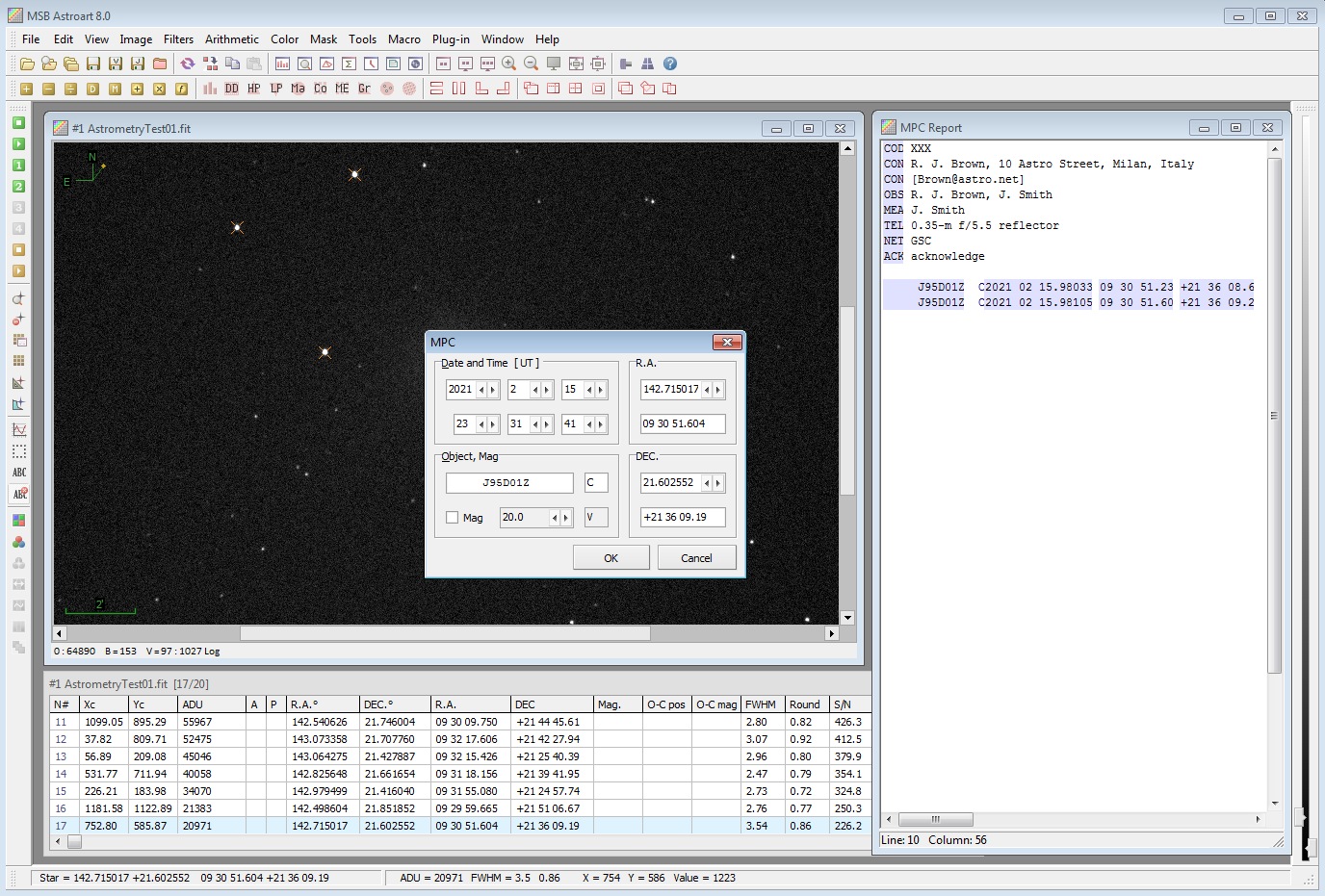Decrease the DEC 21.602552 stepper
Viewport: 1325px width, 896px height.
tap(707, 483)
